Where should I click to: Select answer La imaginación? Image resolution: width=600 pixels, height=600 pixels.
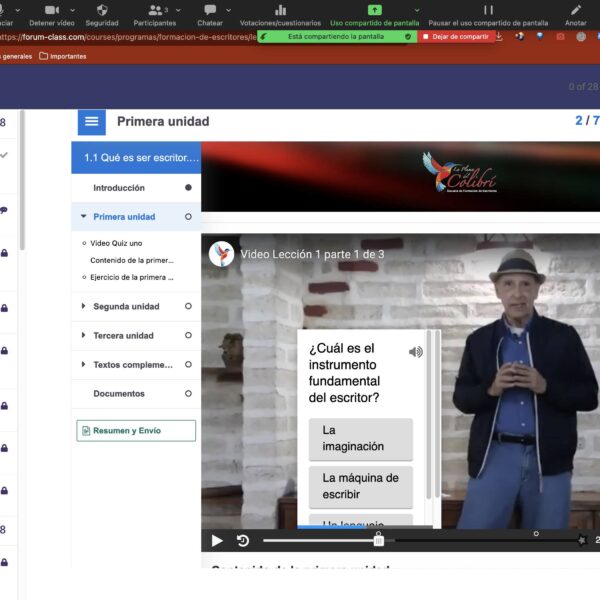[360, 439]
